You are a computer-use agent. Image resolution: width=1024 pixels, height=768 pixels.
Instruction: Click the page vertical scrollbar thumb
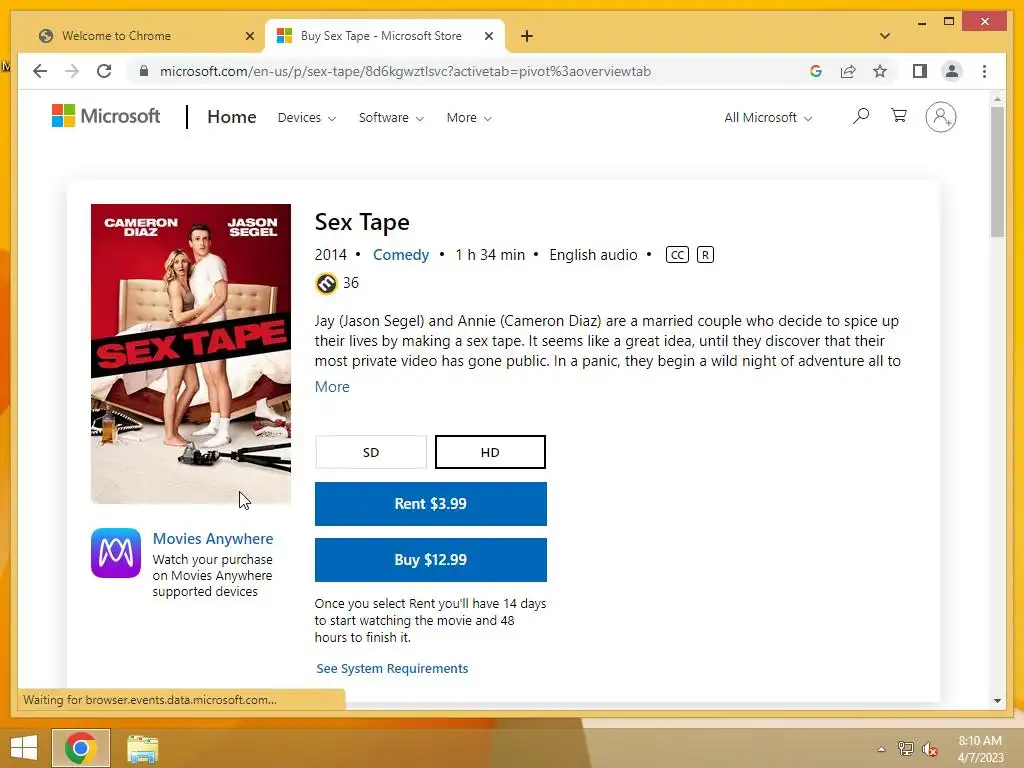click(997, 172)
